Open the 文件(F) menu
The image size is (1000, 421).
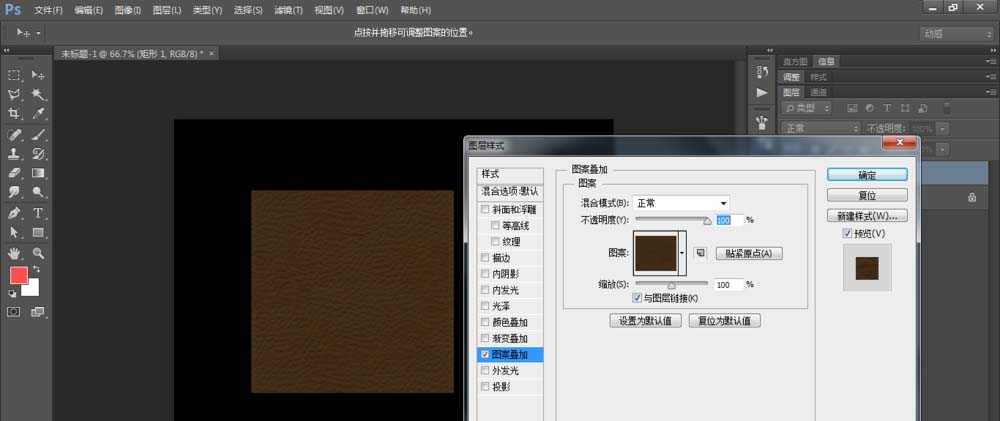48,10
